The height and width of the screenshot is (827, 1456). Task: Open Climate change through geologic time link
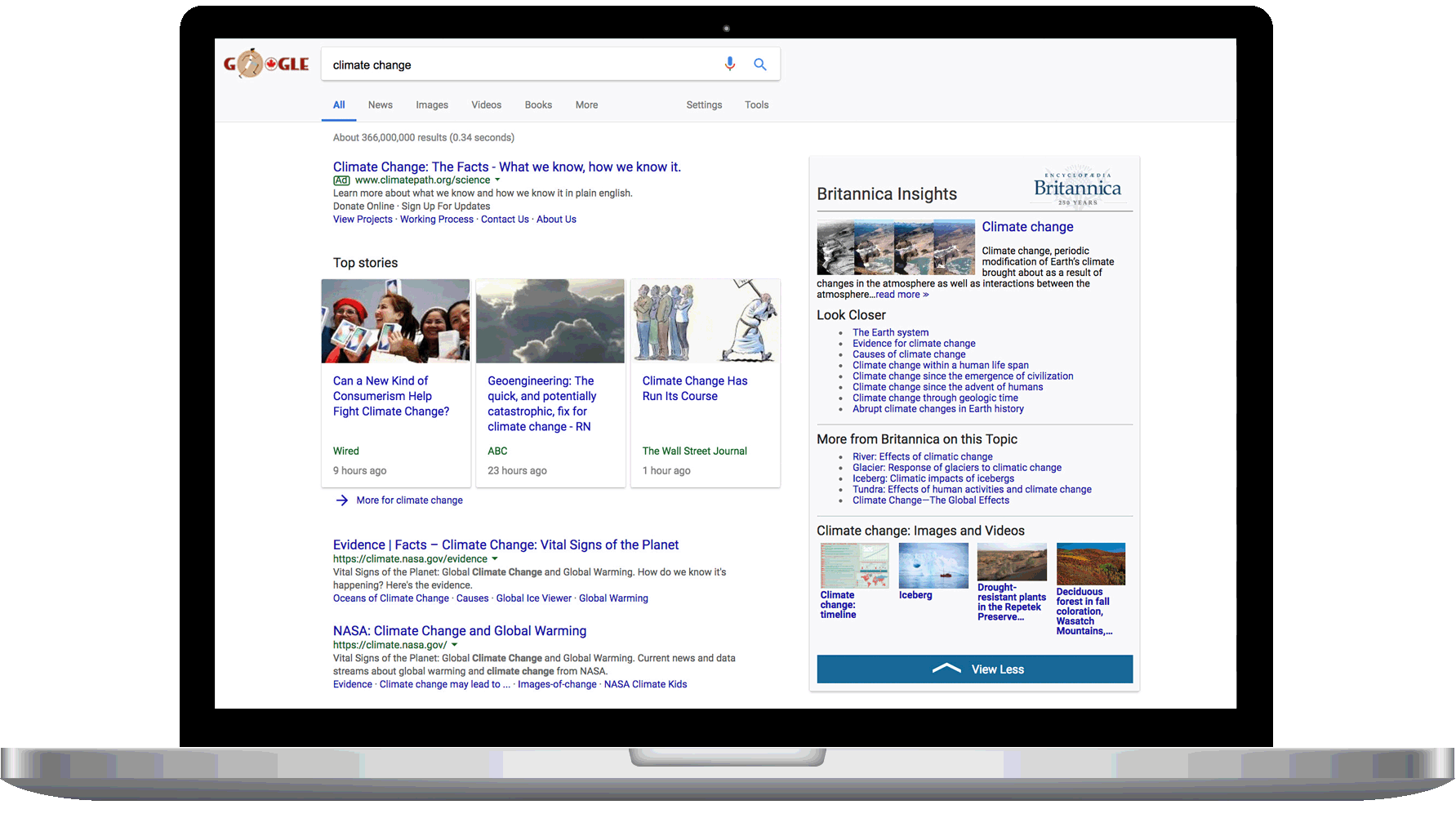tap(935, 398)
